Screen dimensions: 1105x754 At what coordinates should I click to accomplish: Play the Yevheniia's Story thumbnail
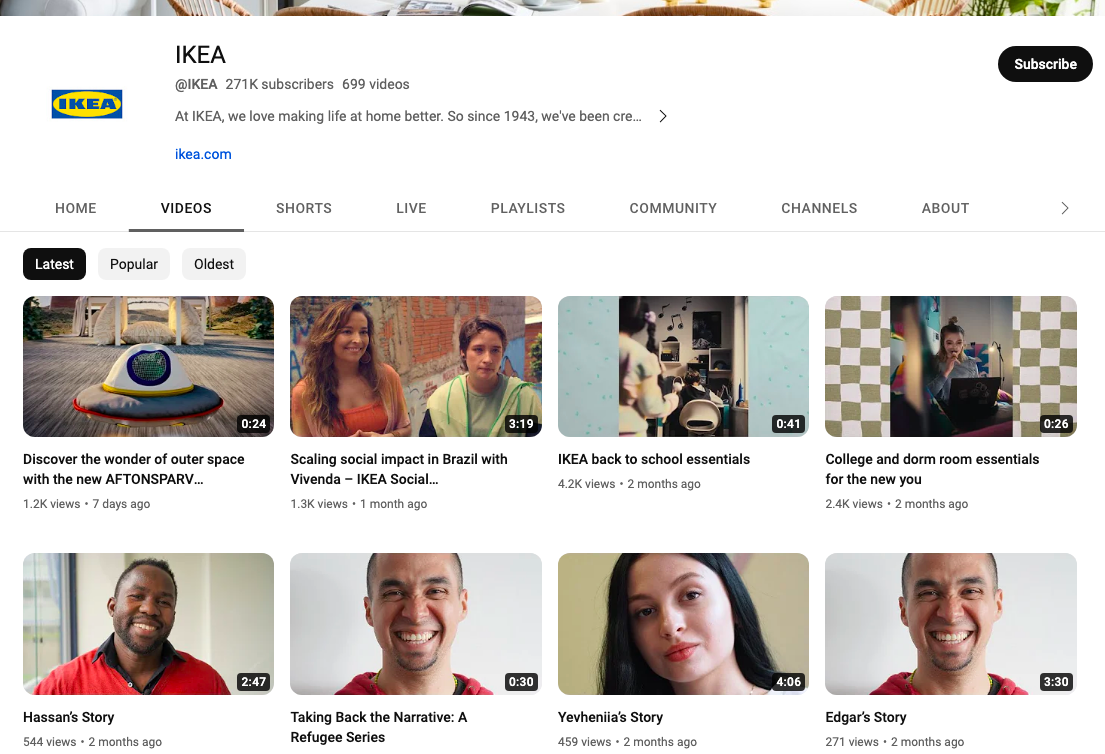click(x=683, y=624)
